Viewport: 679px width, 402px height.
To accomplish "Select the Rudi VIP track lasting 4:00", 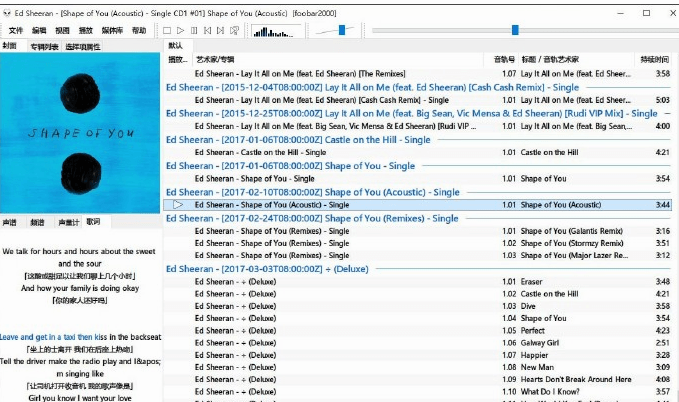I will pos(418,126).
